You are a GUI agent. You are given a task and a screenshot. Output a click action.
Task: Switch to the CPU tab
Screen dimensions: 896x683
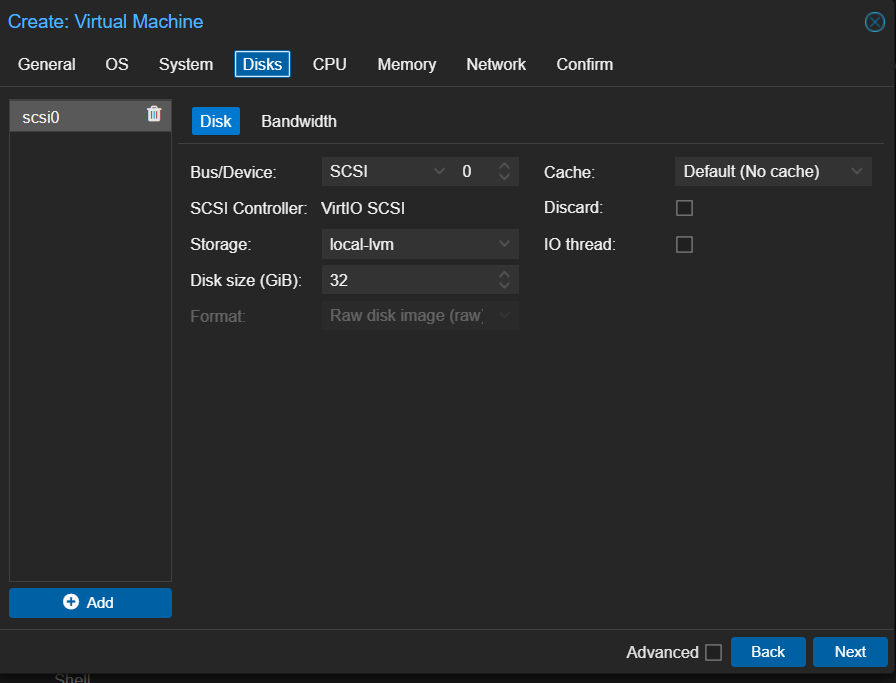tap(329, 64)
